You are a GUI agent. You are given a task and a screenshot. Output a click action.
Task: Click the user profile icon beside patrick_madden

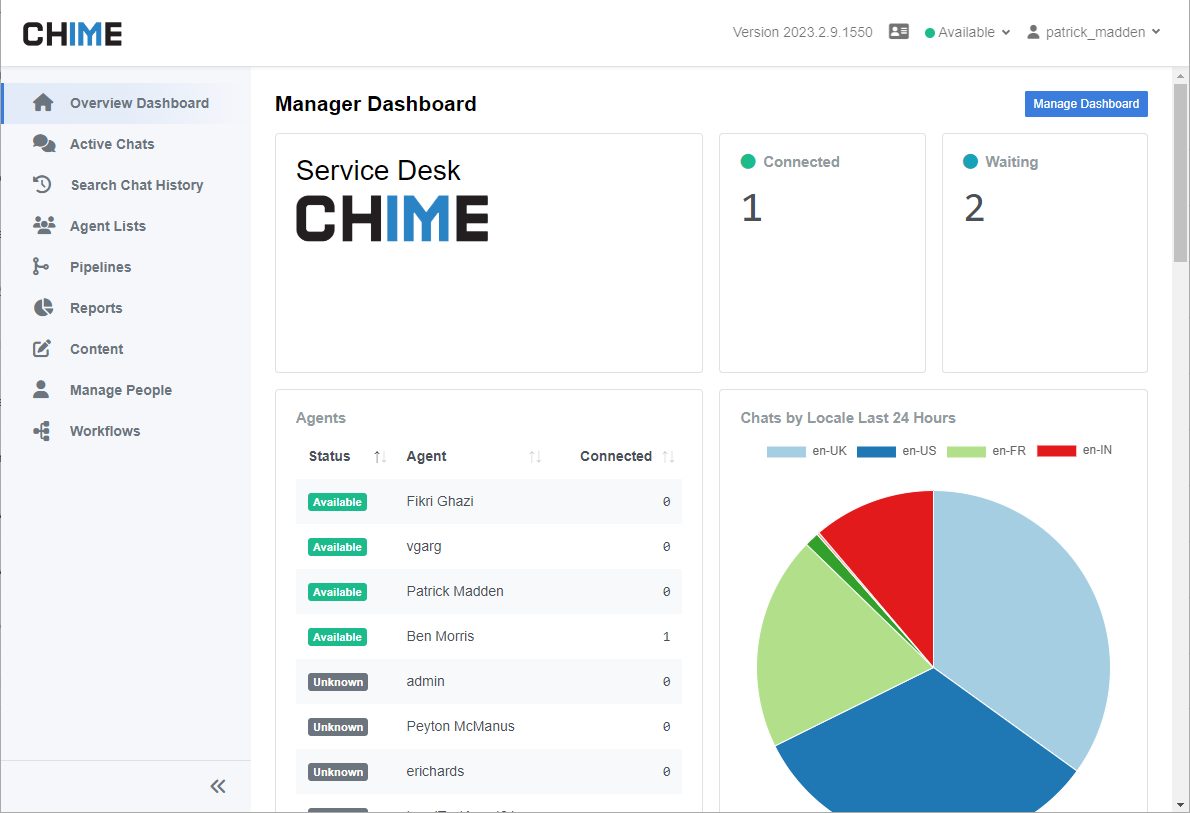tap(1033, 32)
